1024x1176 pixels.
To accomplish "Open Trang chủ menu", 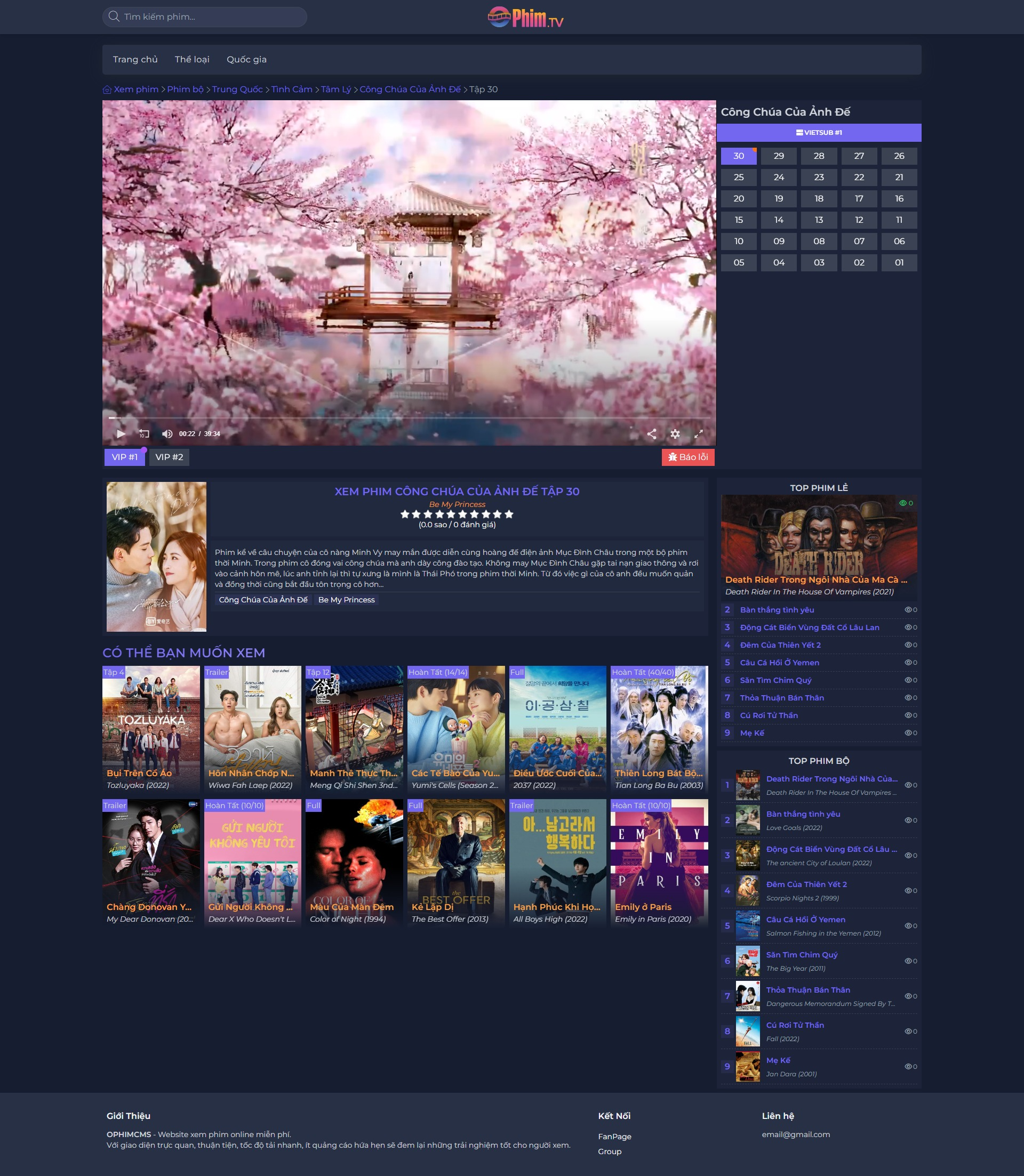I will pos(135,59).
